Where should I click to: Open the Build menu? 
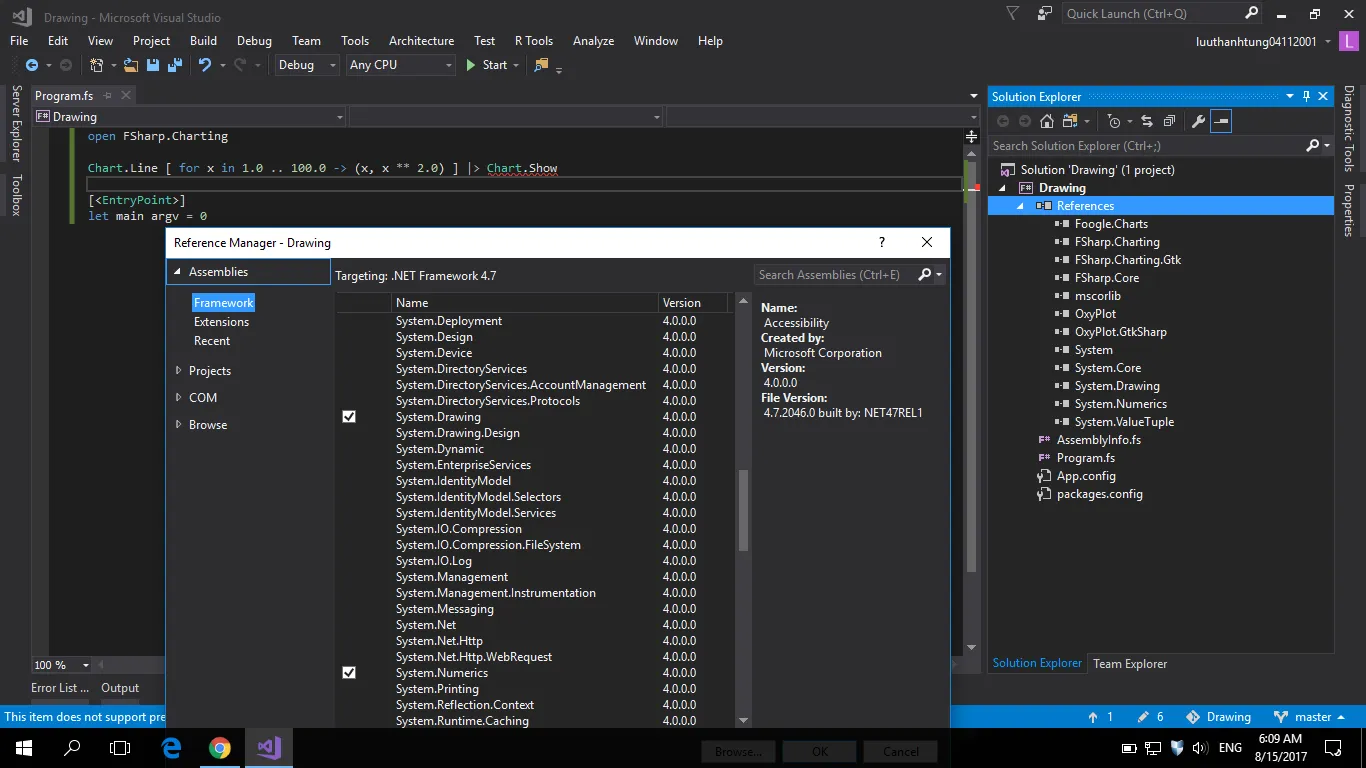203,41
